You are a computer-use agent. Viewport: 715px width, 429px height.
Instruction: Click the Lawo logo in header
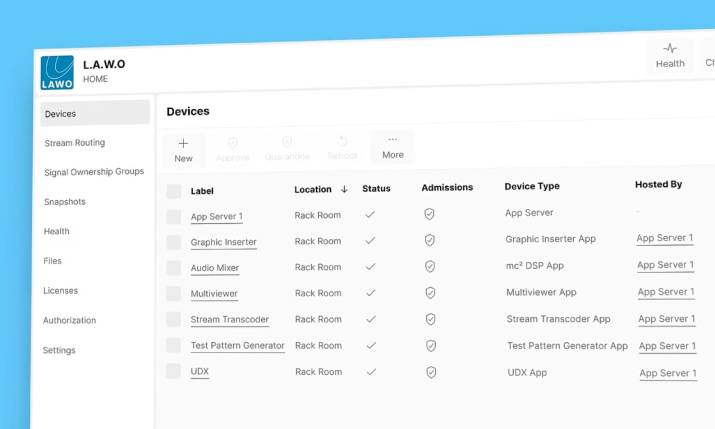(x=58, y=72)
